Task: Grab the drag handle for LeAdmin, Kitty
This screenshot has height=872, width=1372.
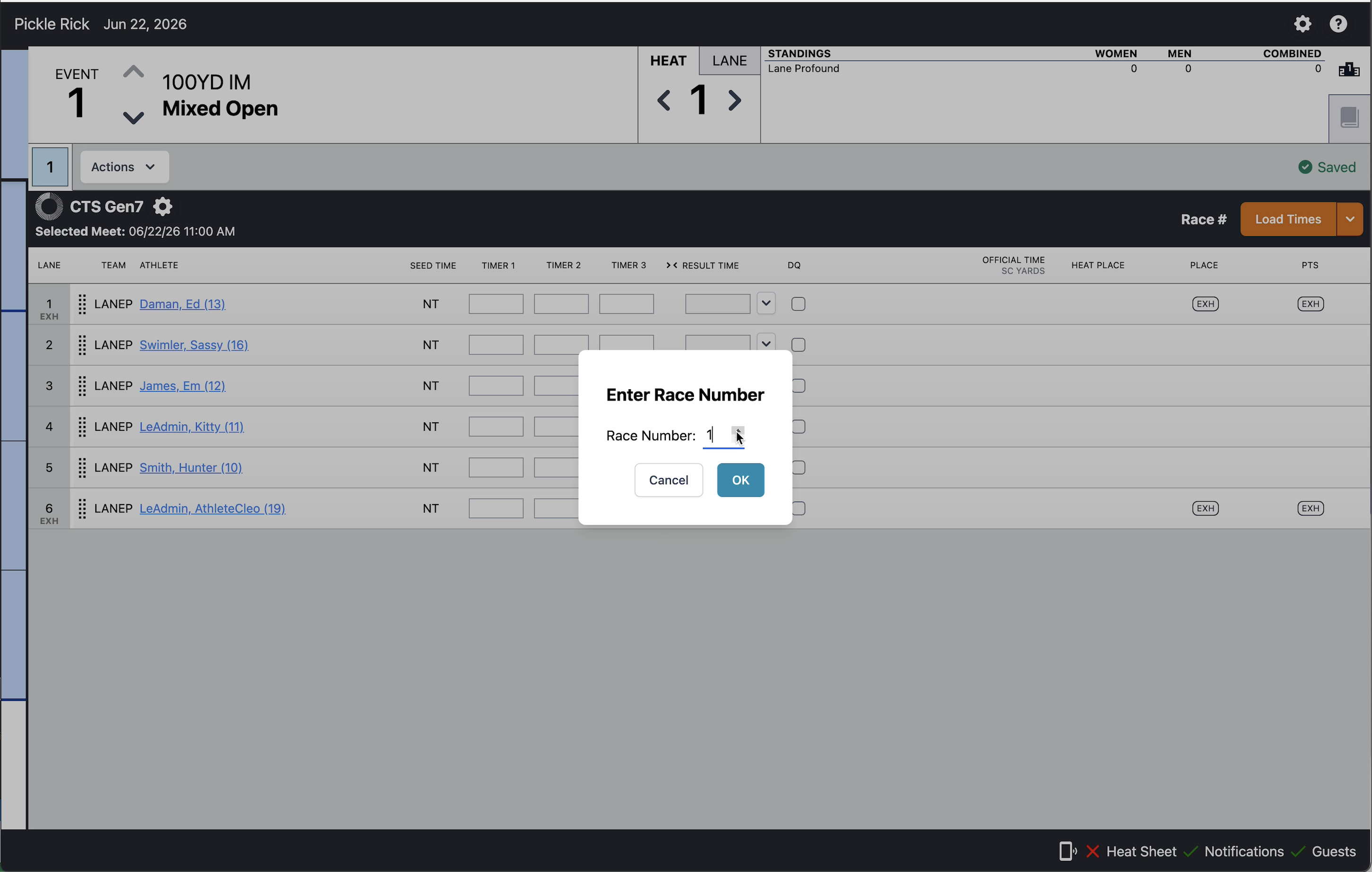Action: click(x=82, y=427)
